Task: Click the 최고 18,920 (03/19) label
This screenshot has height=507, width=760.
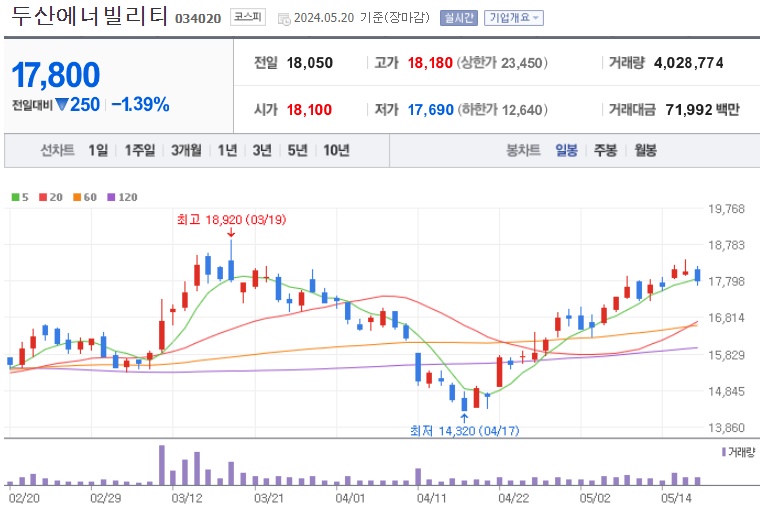Action: coord(232,220)
